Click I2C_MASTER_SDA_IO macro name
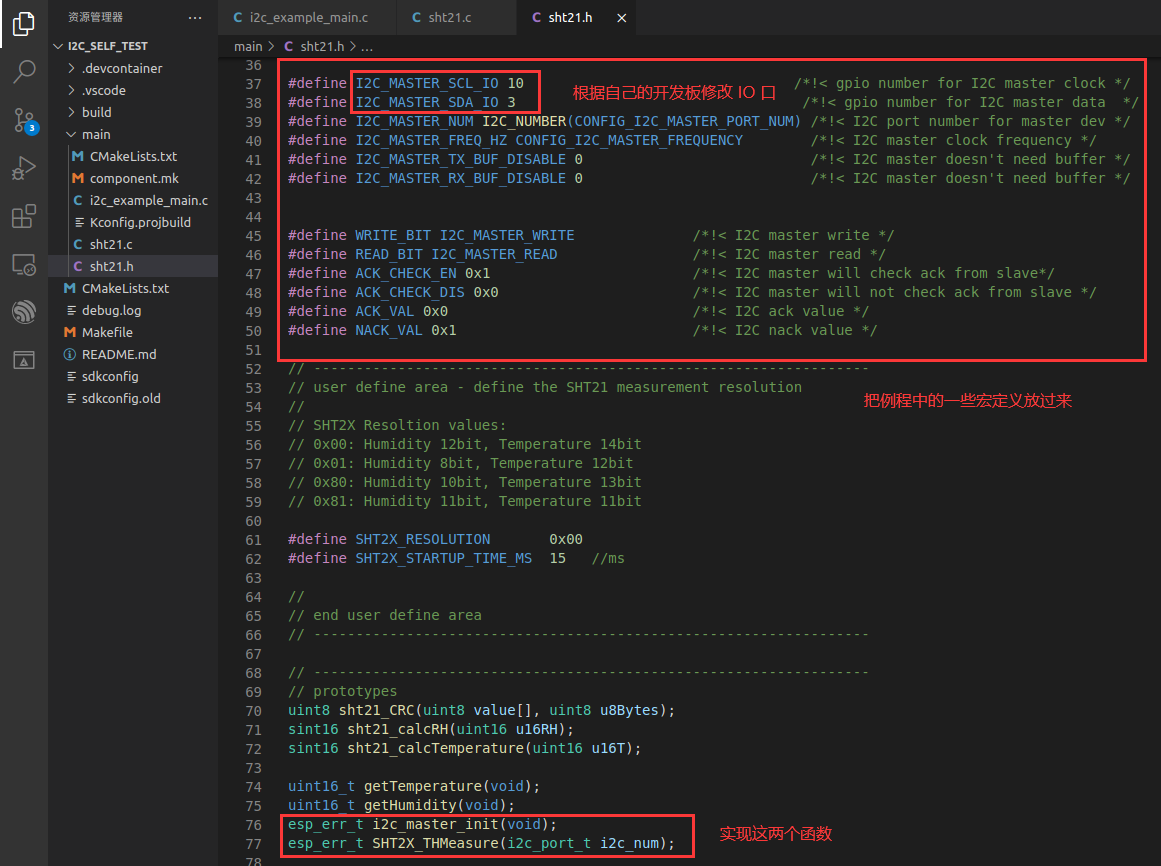The height and width of the screenshot is (866, 1161). (426, 102)
